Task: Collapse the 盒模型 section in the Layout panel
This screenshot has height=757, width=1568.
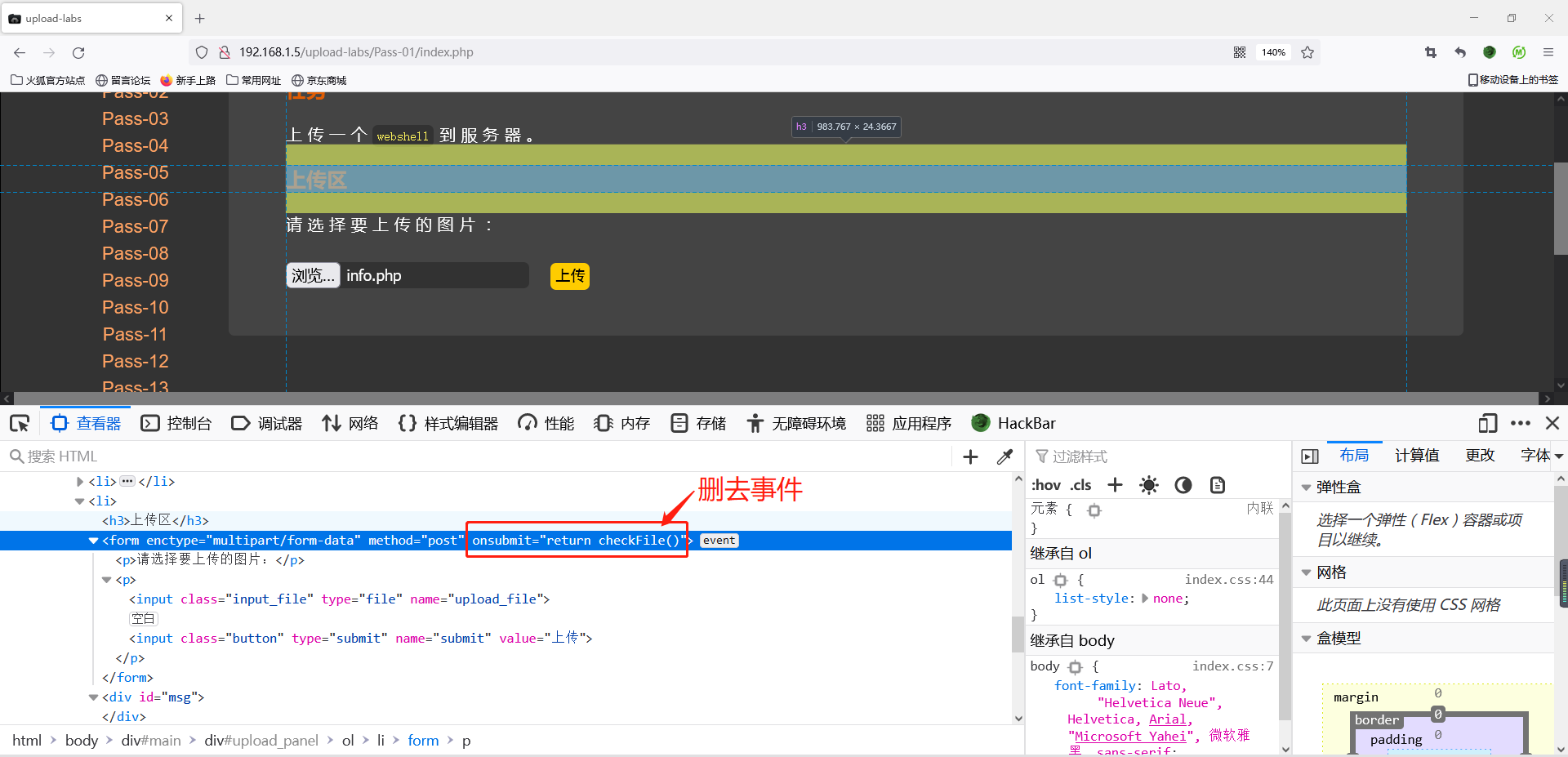Action: 1307,638
